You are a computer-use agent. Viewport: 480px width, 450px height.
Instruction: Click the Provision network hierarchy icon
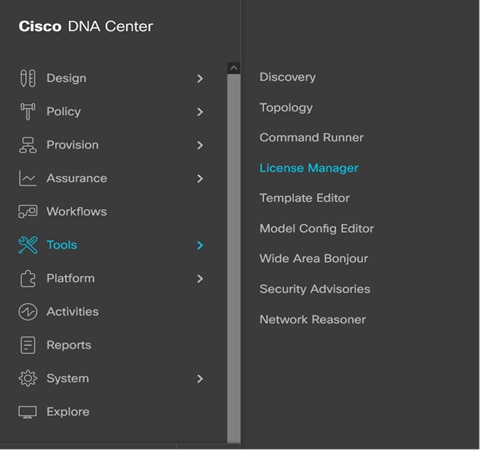pos(28,145)
